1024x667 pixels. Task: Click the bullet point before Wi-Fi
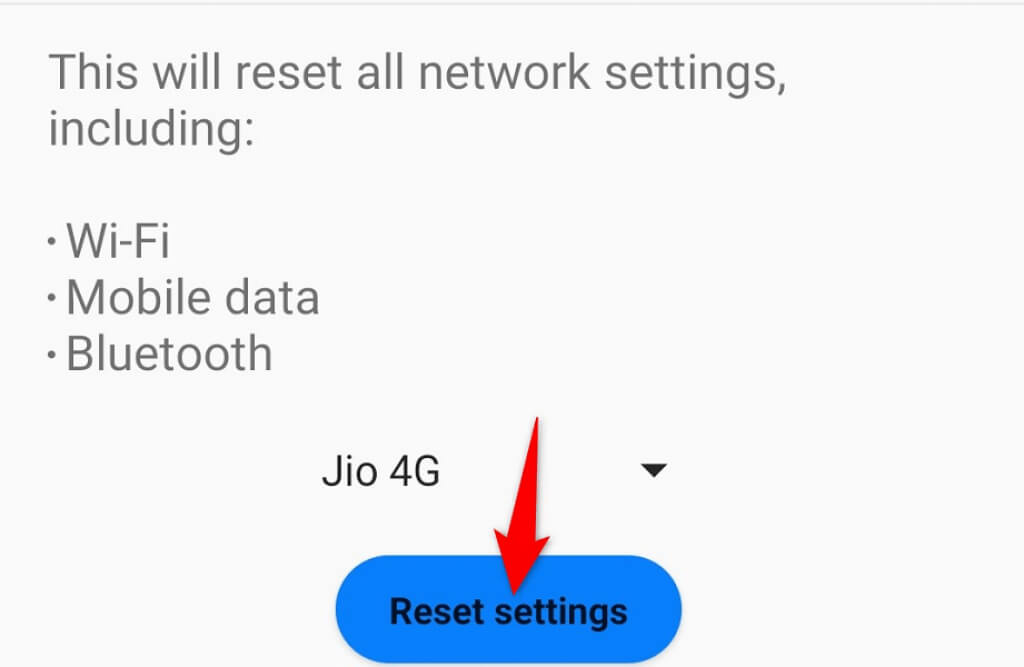(52, 241)
